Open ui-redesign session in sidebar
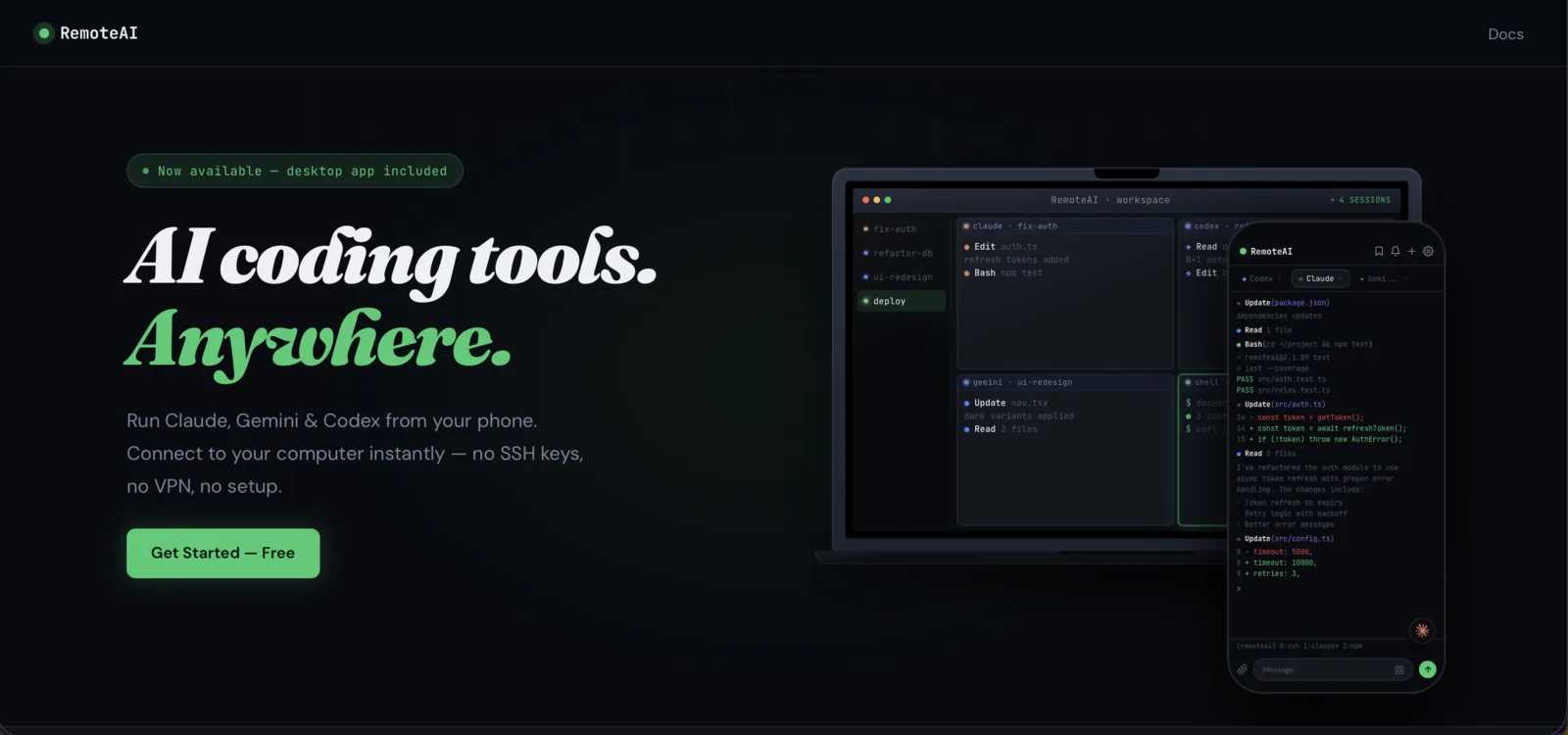 click(903, 277)
